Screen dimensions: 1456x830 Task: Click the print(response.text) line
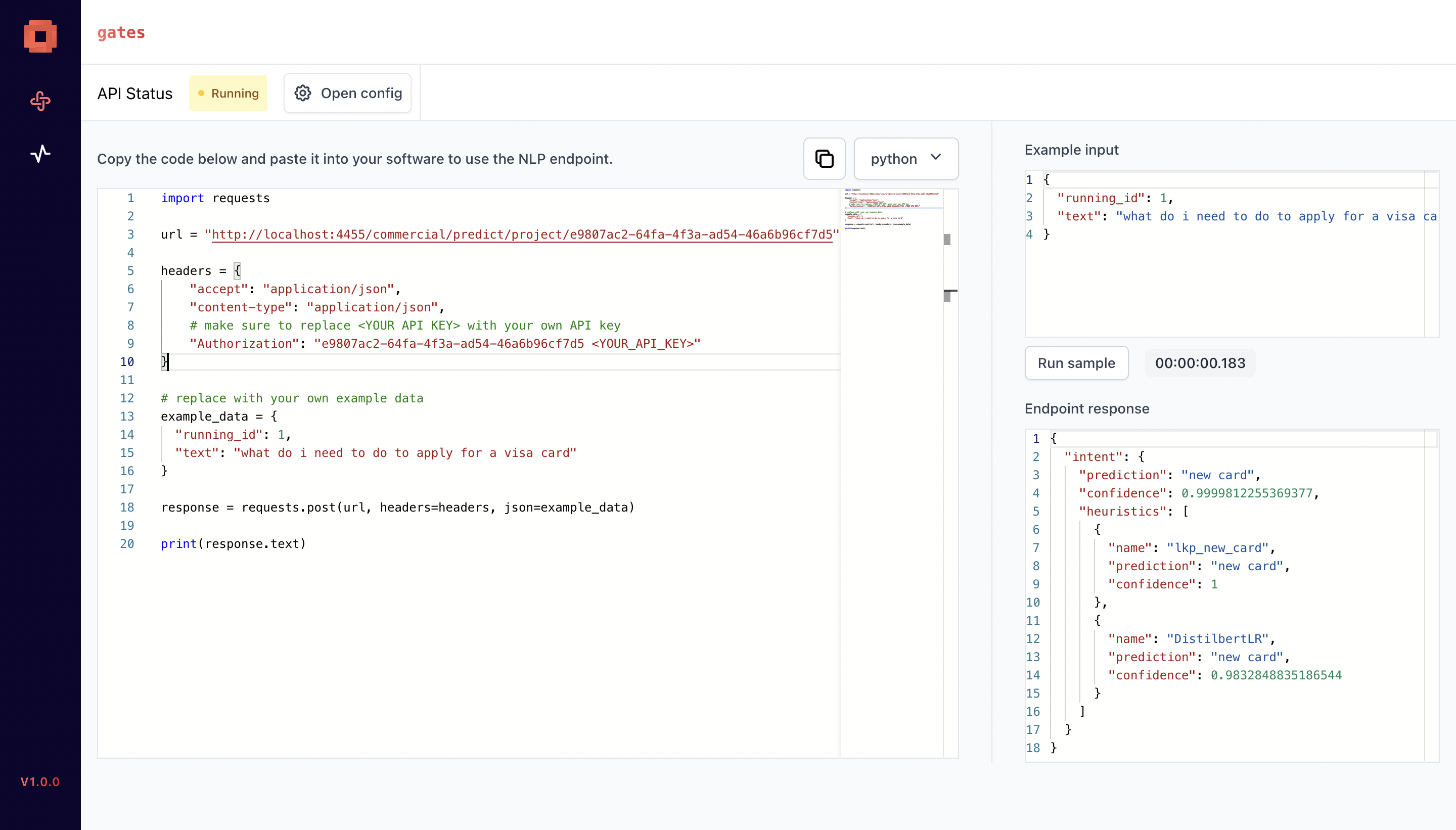coord(233,544)
